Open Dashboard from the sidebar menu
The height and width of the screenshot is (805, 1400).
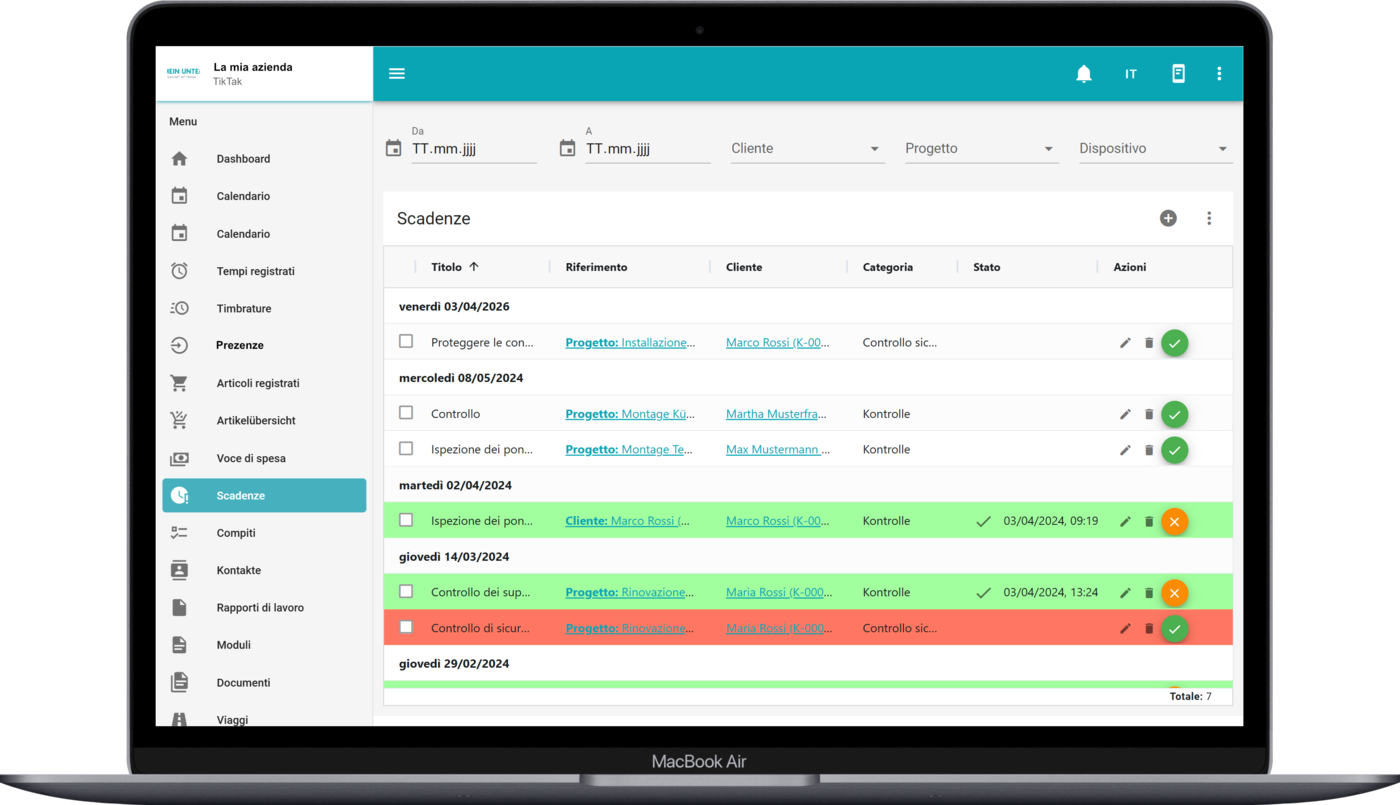tap(243, 159)
